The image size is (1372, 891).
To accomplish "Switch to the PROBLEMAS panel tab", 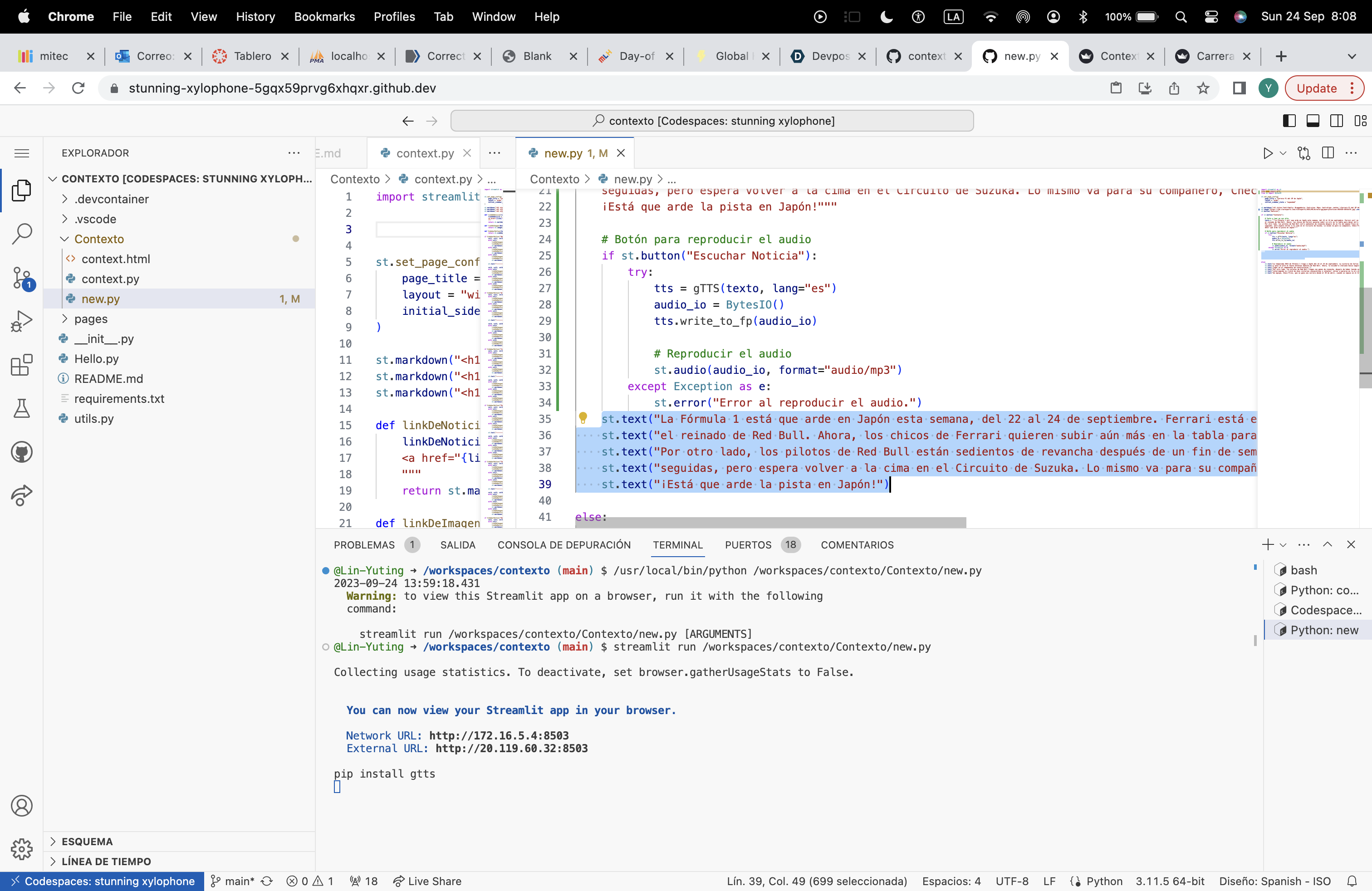I will coord(364,545).
